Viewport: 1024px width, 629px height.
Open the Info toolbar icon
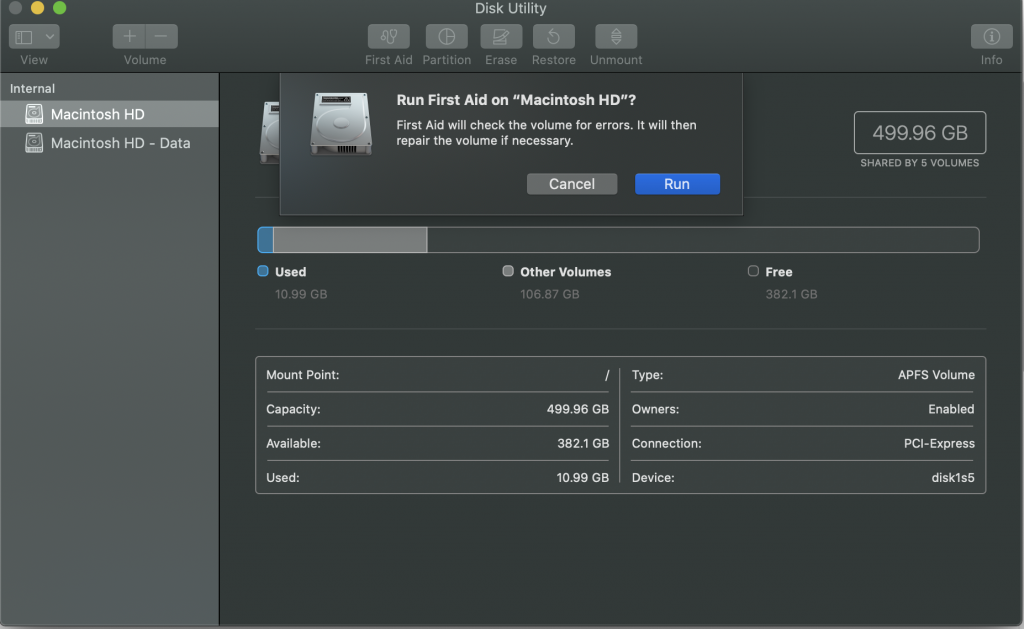(991, 37)
